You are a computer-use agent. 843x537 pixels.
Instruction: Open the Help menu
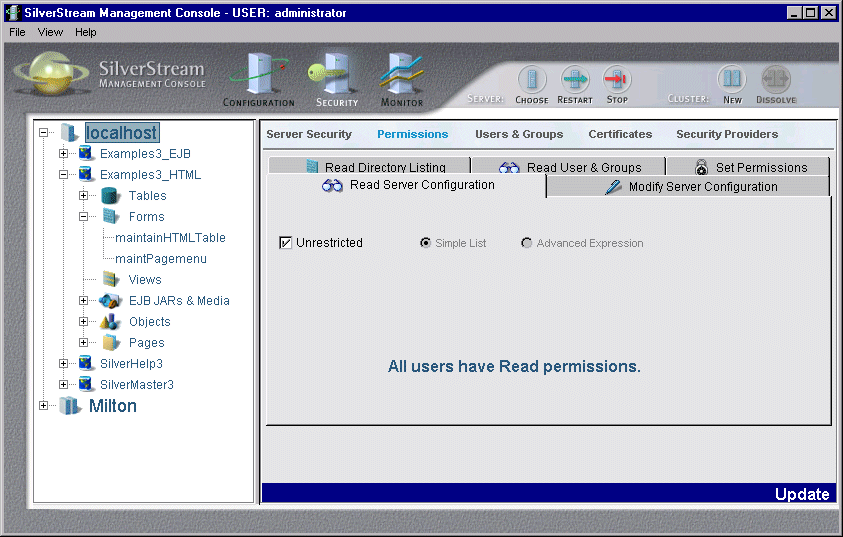point(85,32)
